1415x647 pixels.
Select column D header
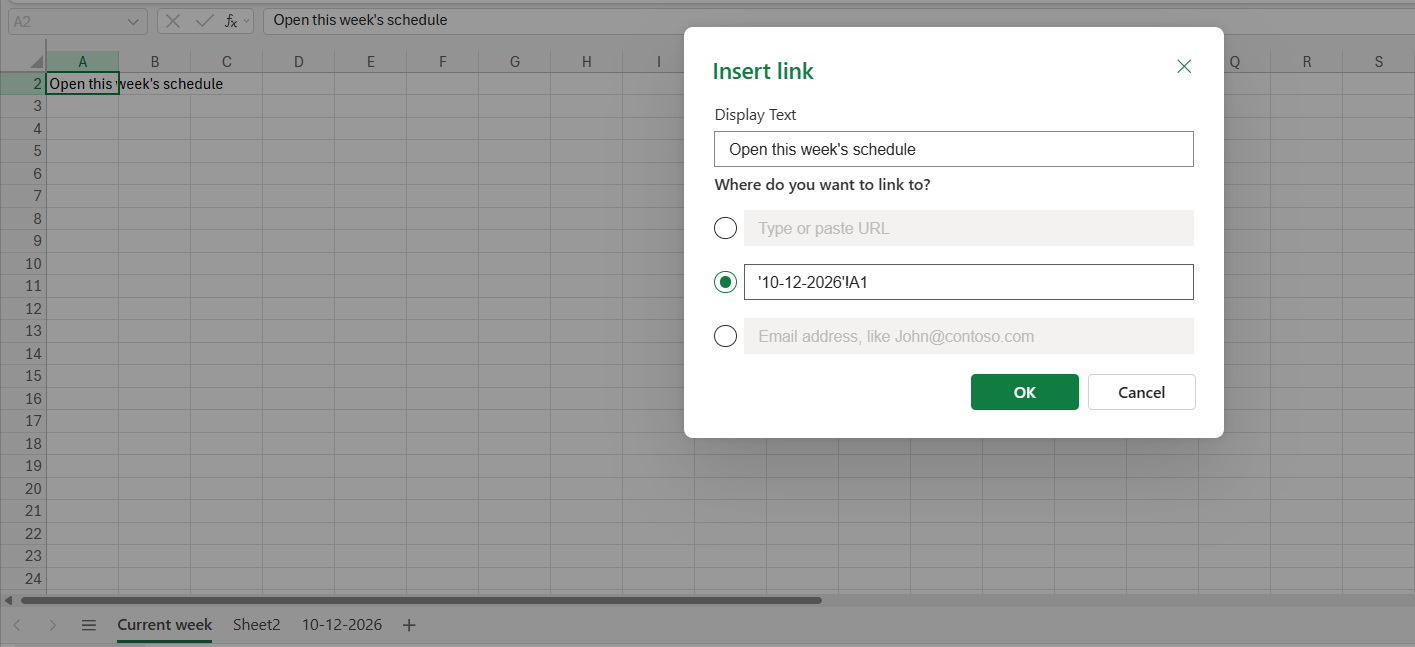[299, 62]
